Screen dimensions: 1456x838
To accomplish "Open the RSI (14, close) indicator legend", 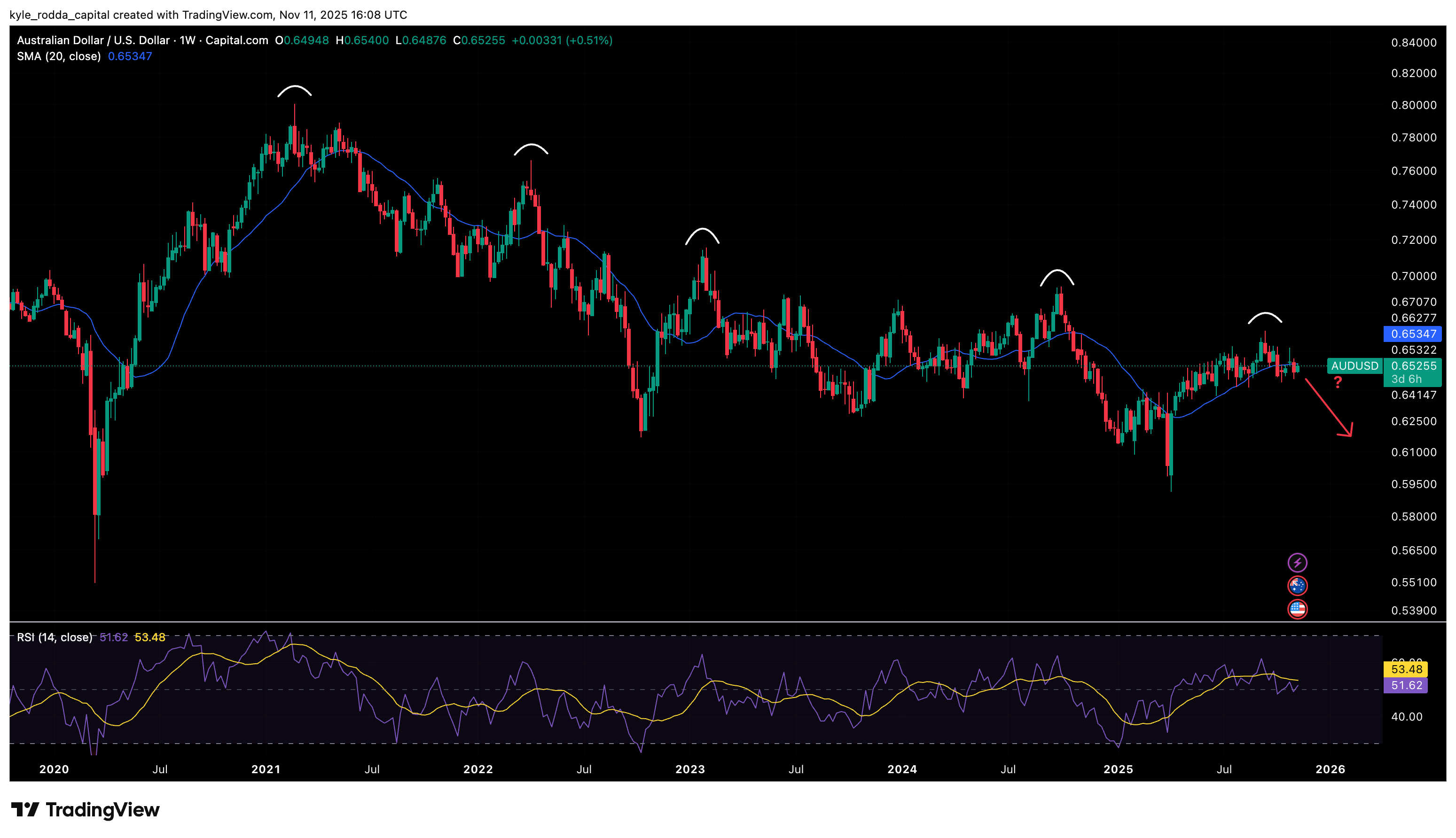I will (x=54, y=637).
